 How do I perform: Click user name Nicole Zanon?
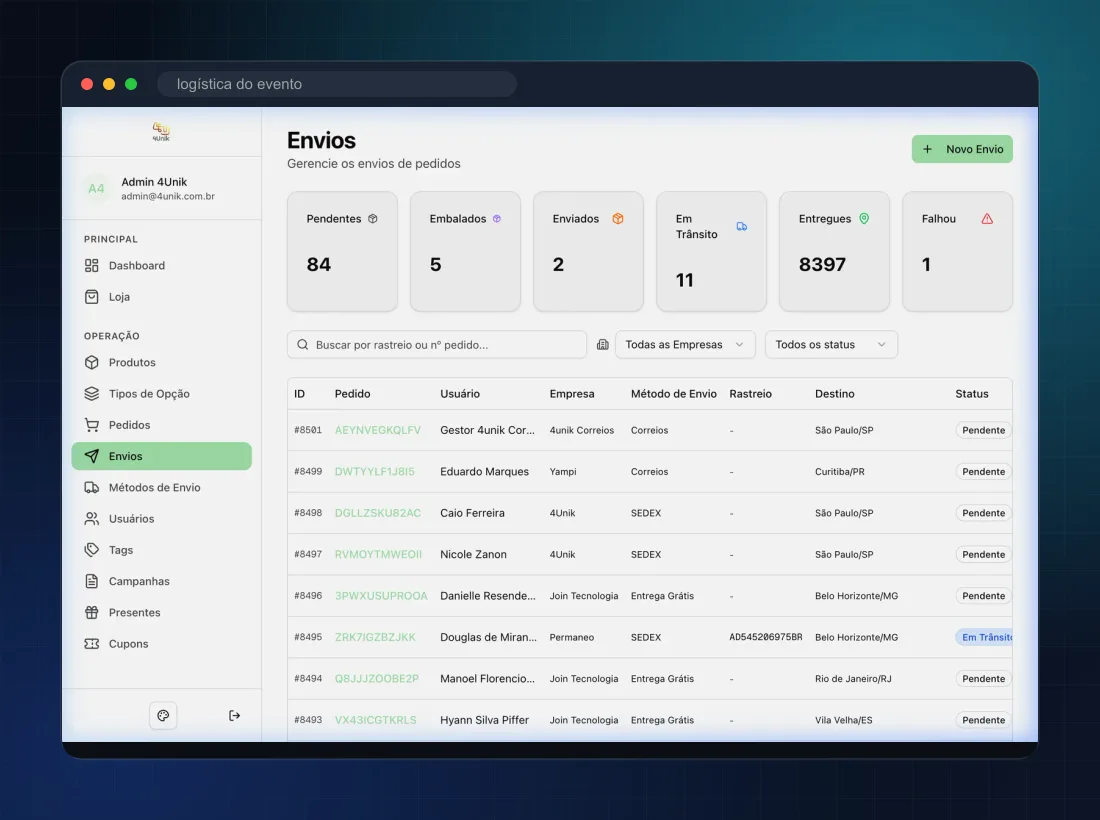point(473,554)
